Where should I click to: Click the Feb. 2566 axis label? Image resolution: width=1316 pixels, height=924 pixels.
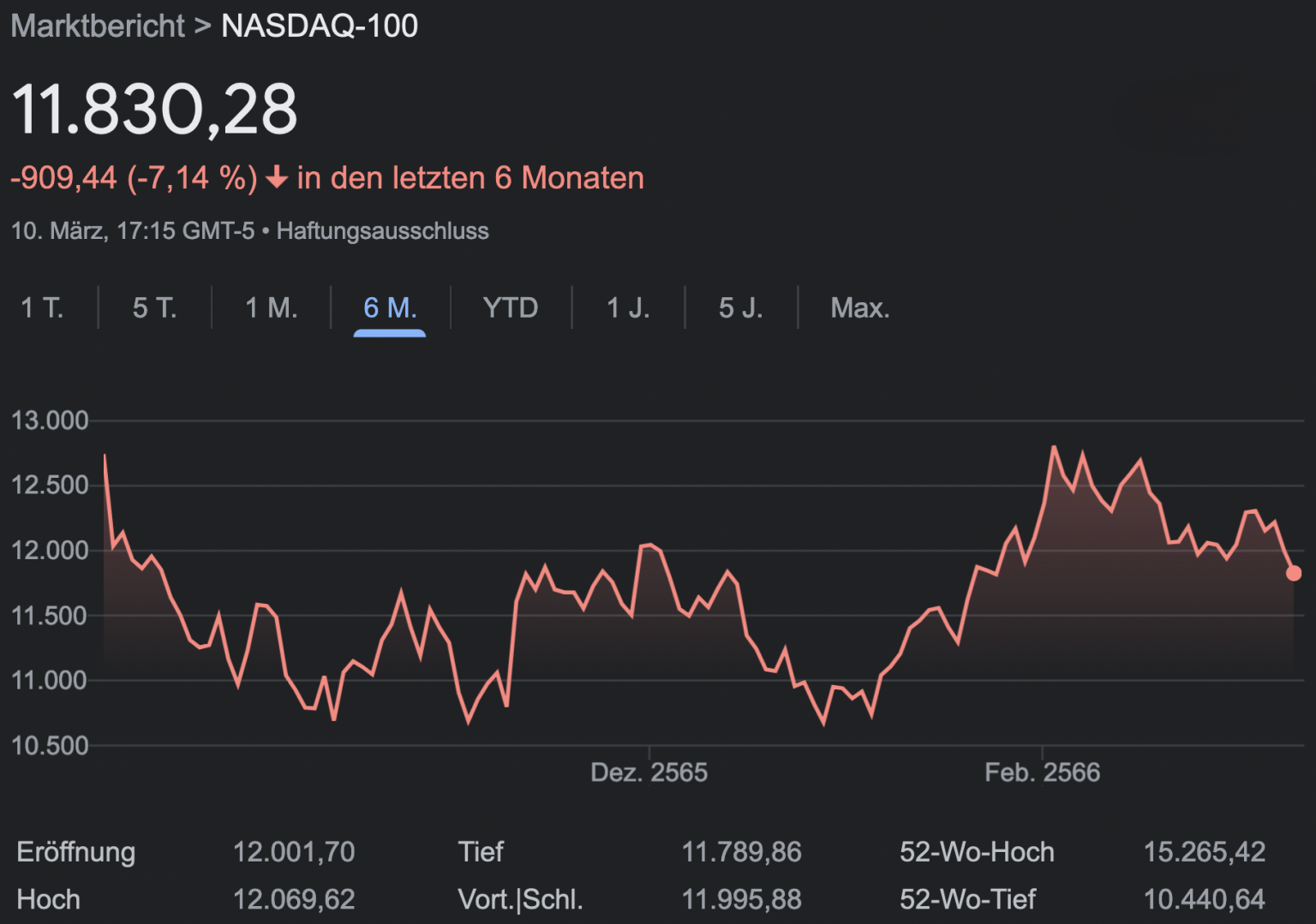(x=1043, y=772)
